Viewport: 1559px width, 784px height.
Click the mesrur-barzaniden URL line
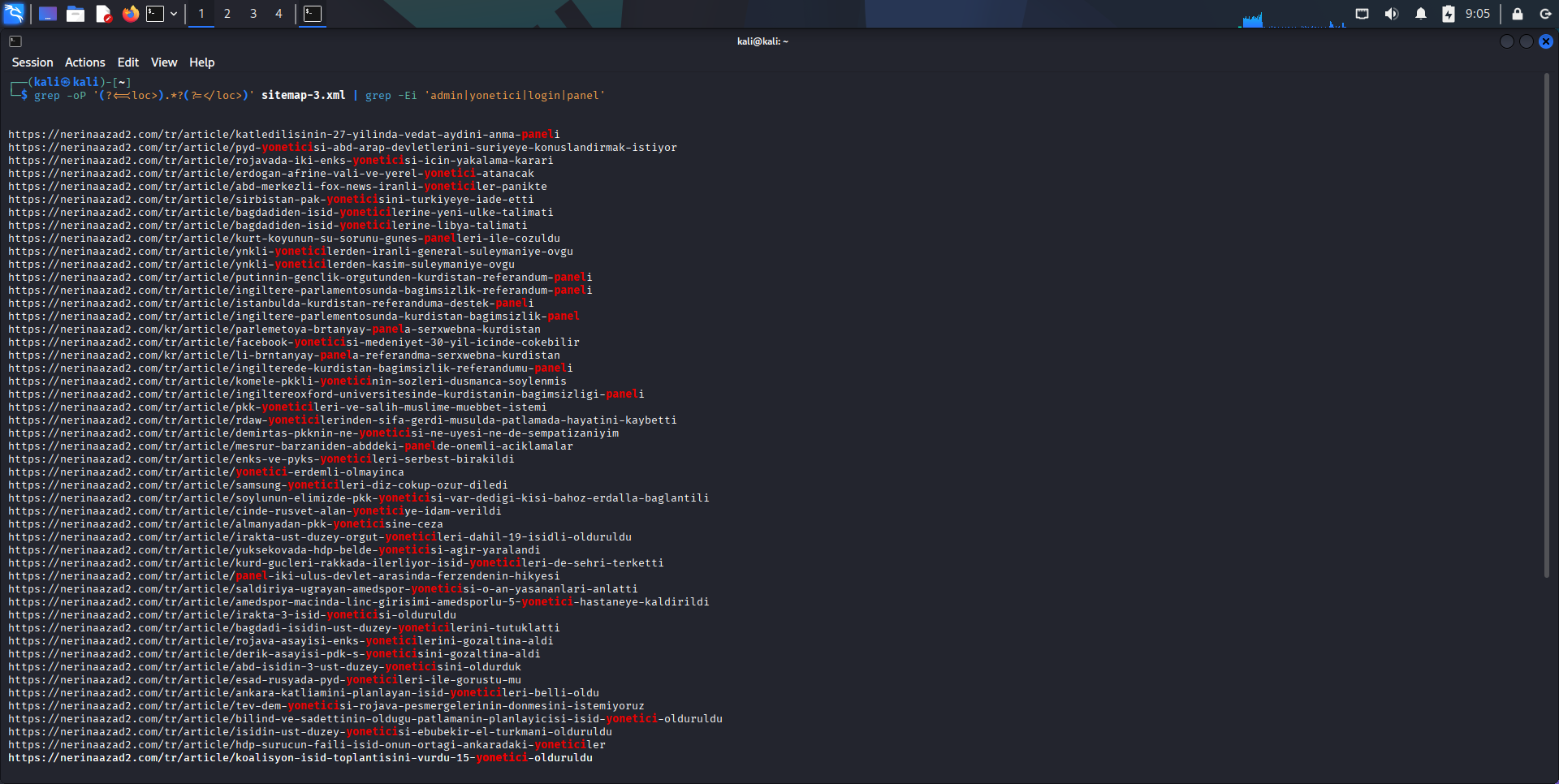[291, 446]
